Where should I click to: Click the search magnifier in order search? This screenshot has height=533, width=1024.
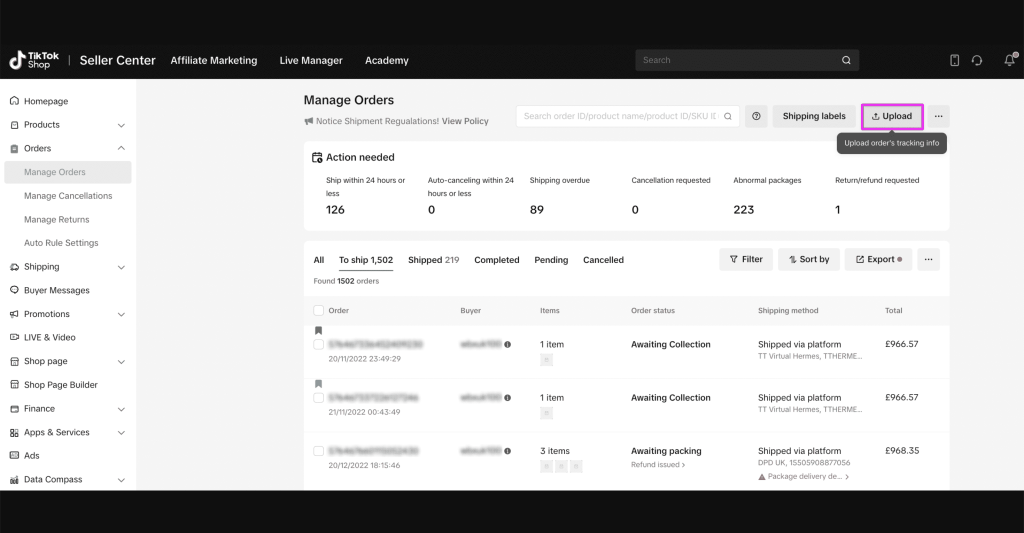click(x=728, y=116)
